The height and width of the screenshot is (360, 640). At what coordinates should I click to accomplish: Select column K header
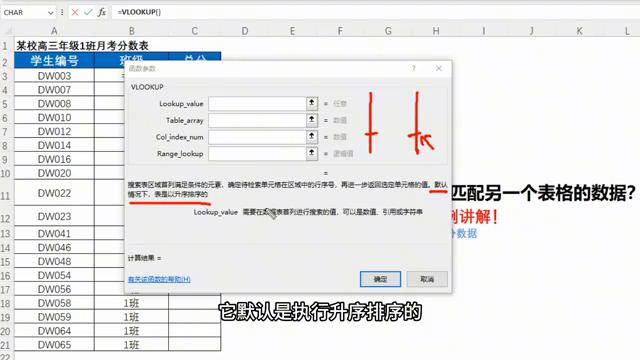pyautogui.click(x=579, y=31)
